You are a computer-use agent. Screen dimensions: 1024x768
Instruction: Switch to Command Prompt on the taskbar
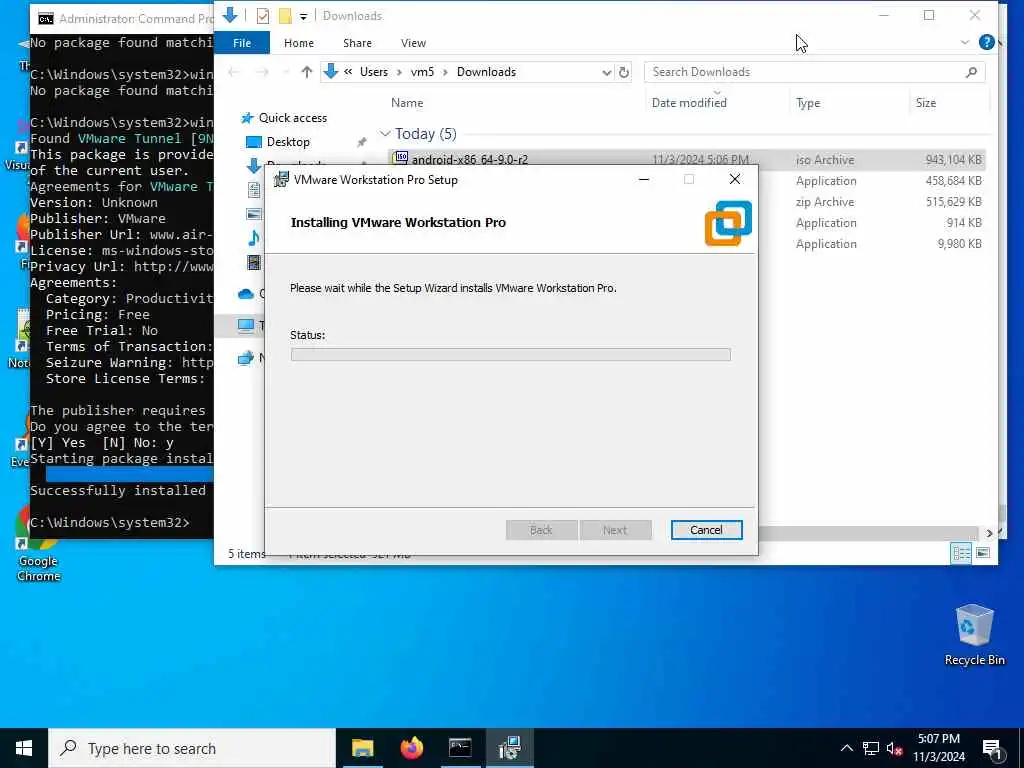[x=460, y=748]
